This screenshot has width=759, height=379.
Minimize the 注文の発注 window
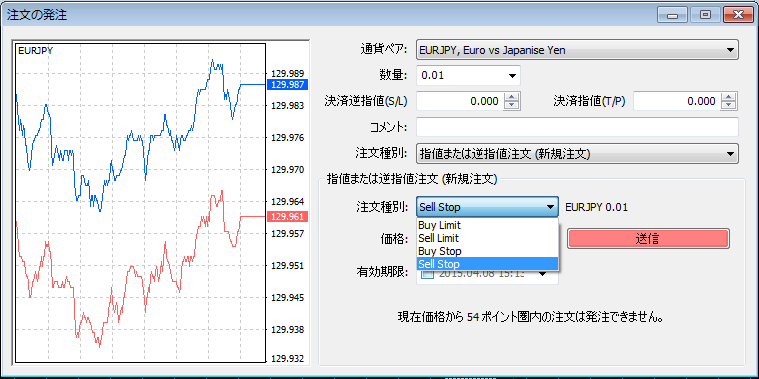(x=672, y=15)
